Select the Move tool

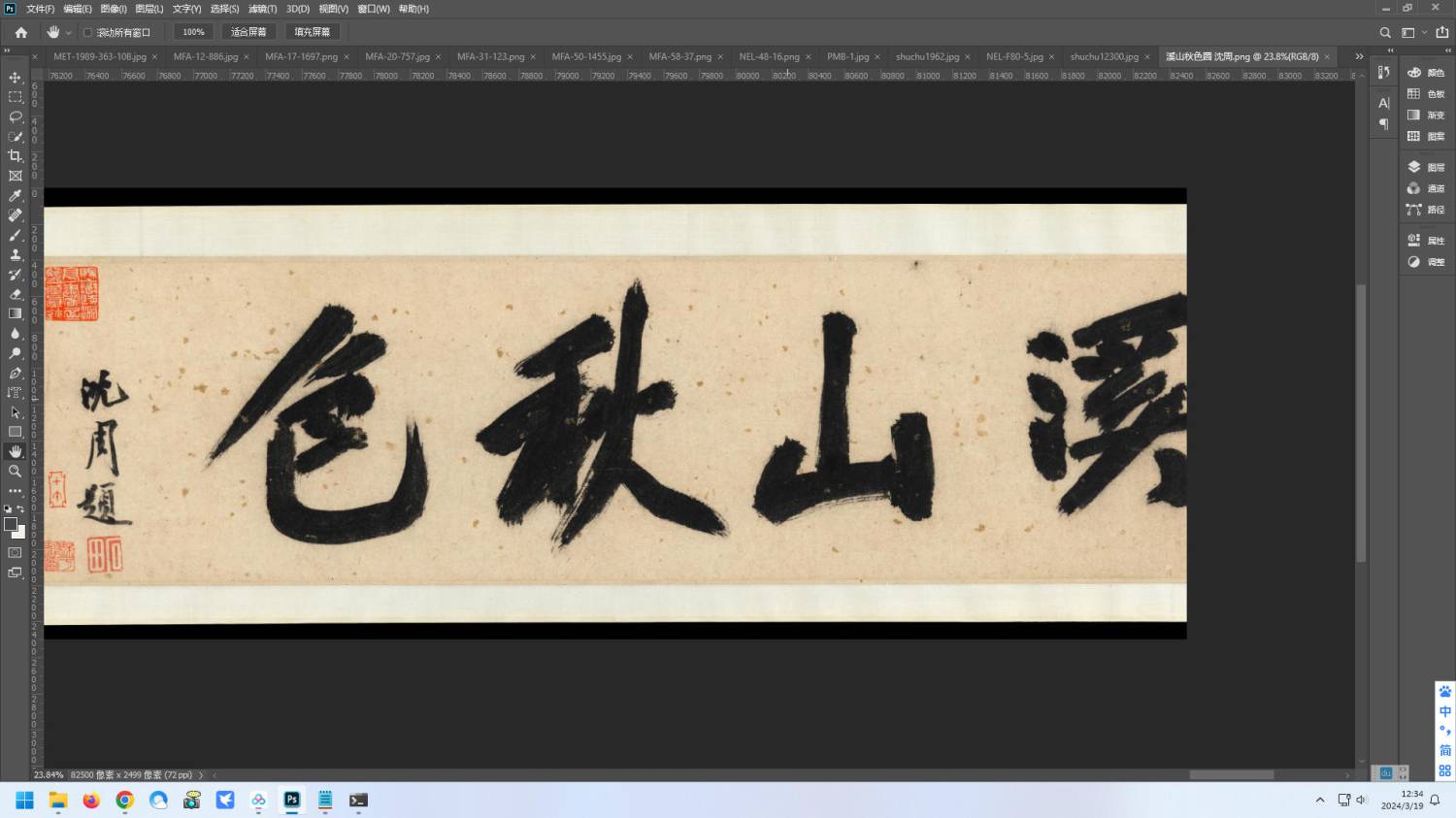point(15,78)
